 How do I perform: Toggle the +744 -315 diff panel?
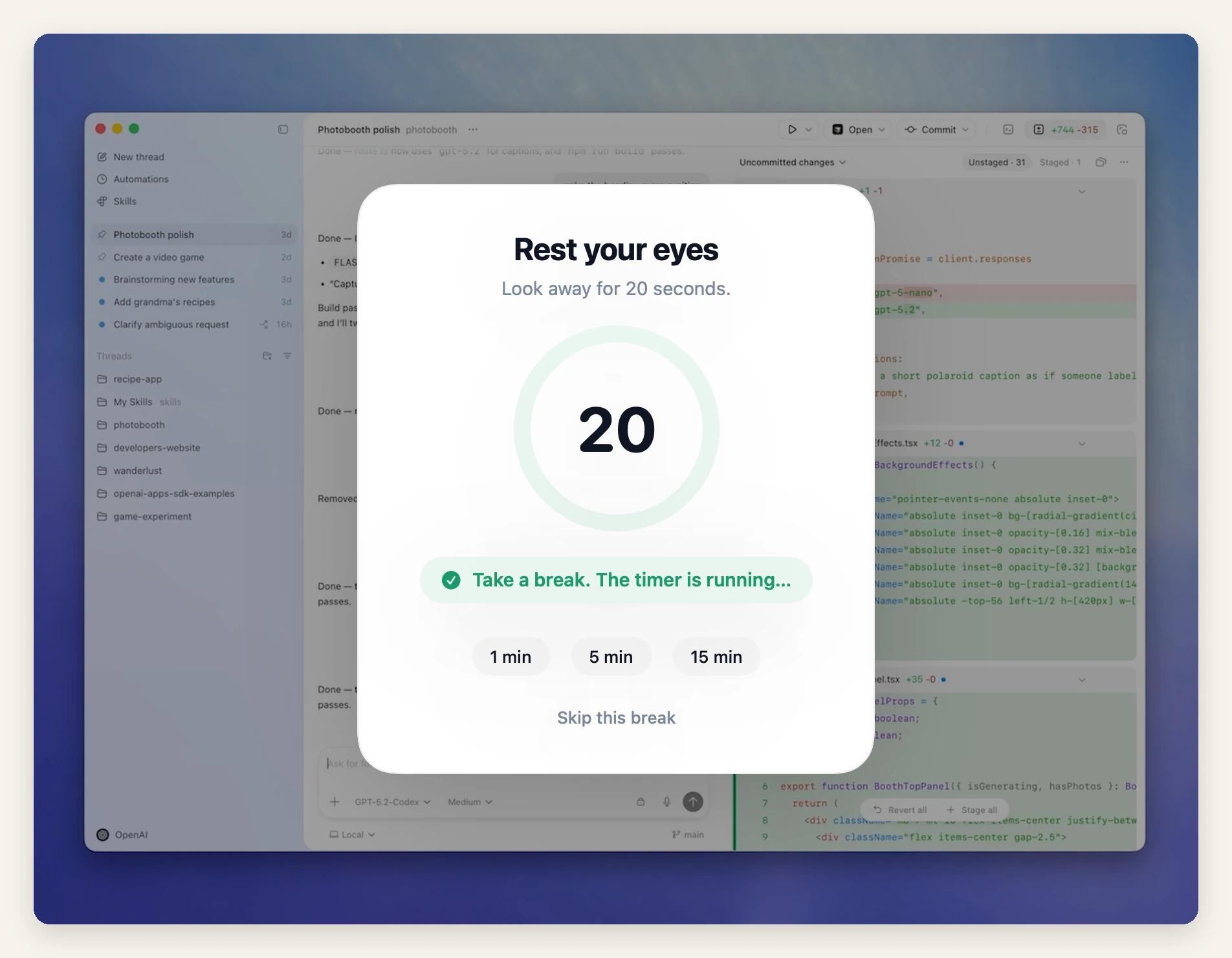(x=1066, y=129)
